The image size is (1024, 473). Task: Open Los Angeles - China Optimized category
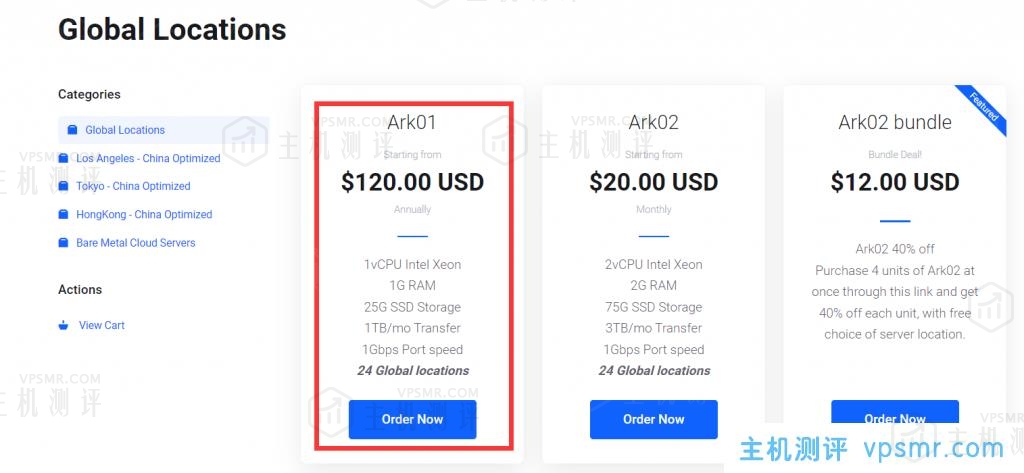click(x=148, y=158)
